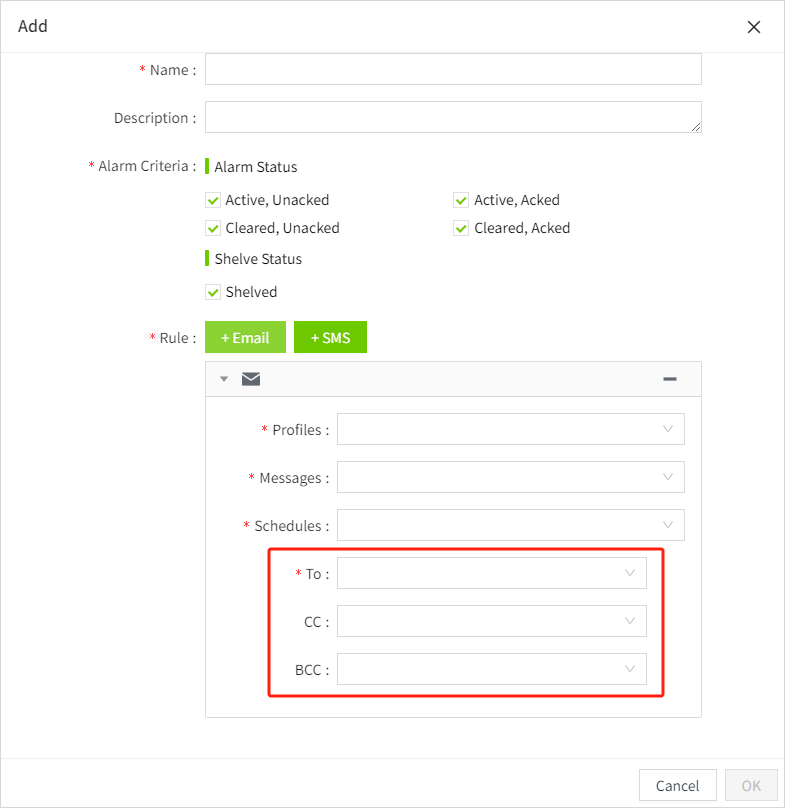Uncheck the Active, Unacked checkbox
785x808 pixels.
tap(212, 200)
